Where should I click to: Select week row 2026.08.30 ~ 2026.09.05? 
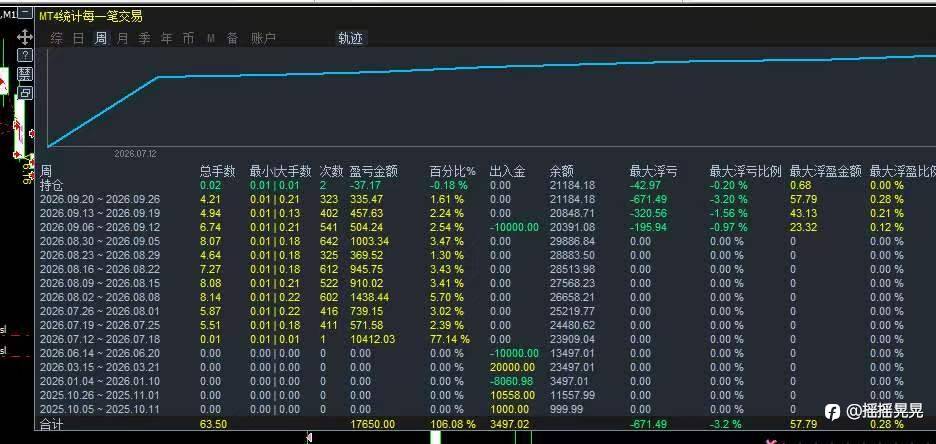pyautogui.click(x=100, y=241)
